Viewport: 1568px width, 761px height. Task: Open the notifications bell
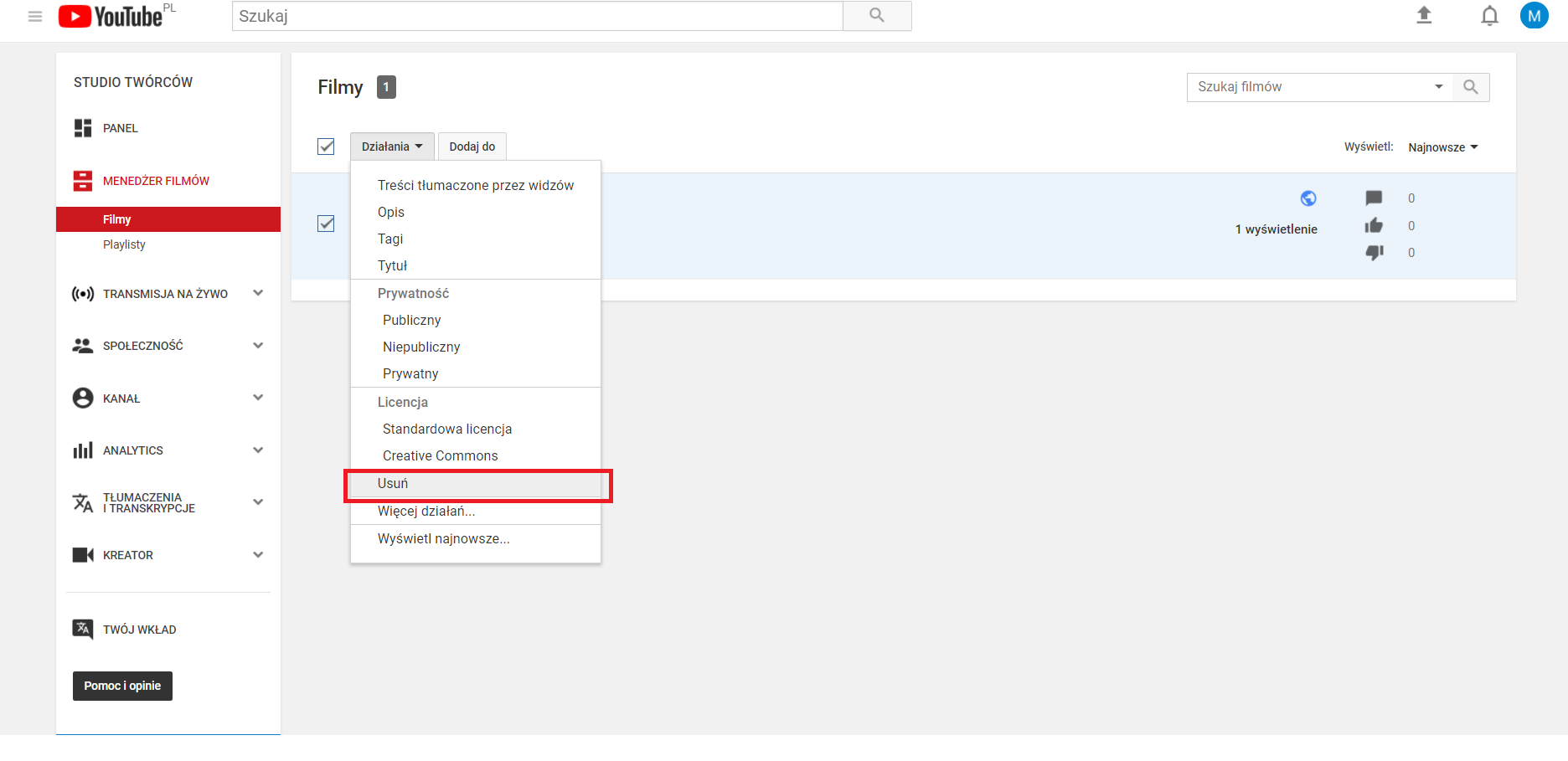(1489, 16)
